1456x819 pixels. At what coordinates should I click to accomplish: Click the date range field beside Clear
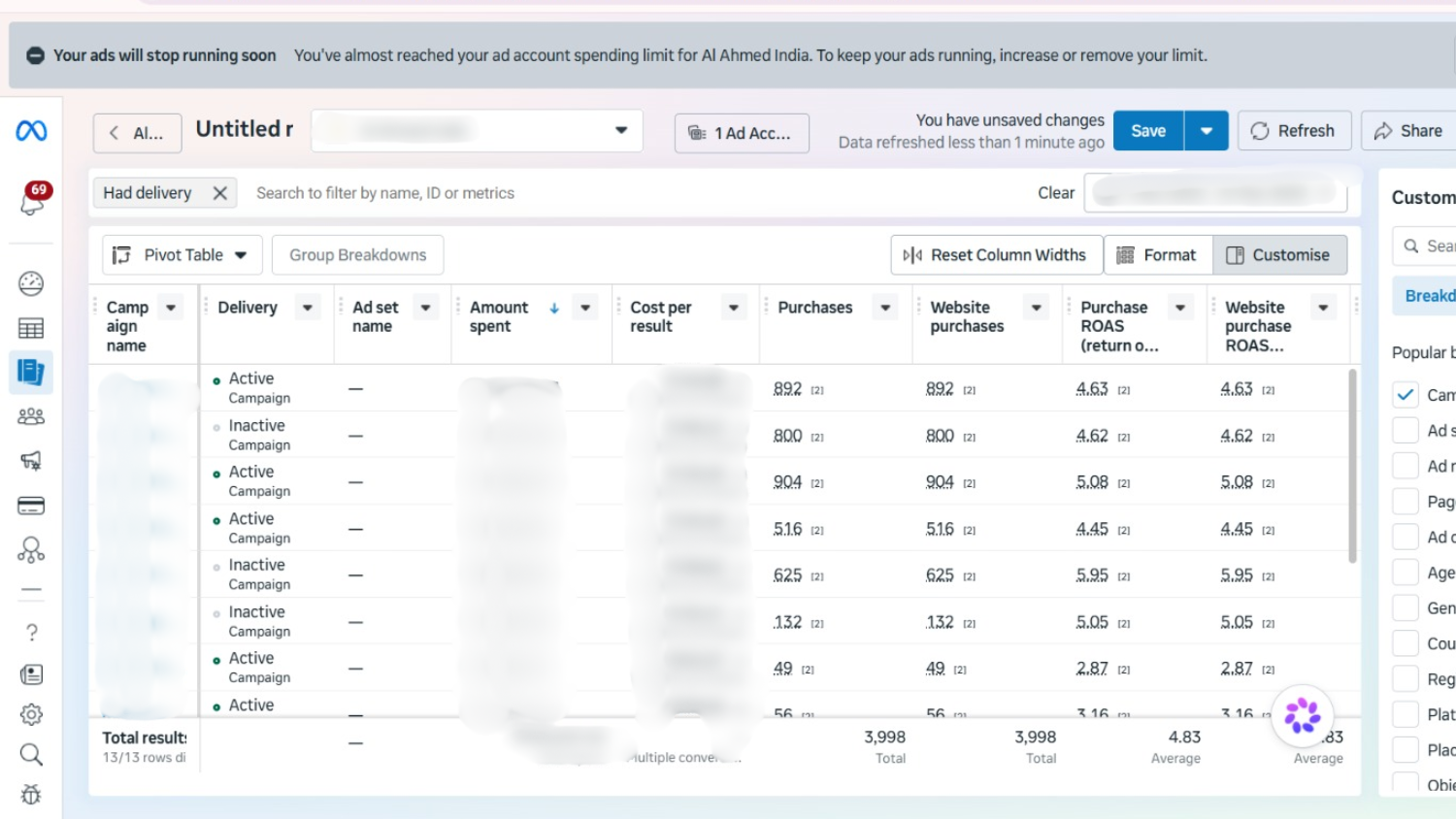(x=1215, y=193)
